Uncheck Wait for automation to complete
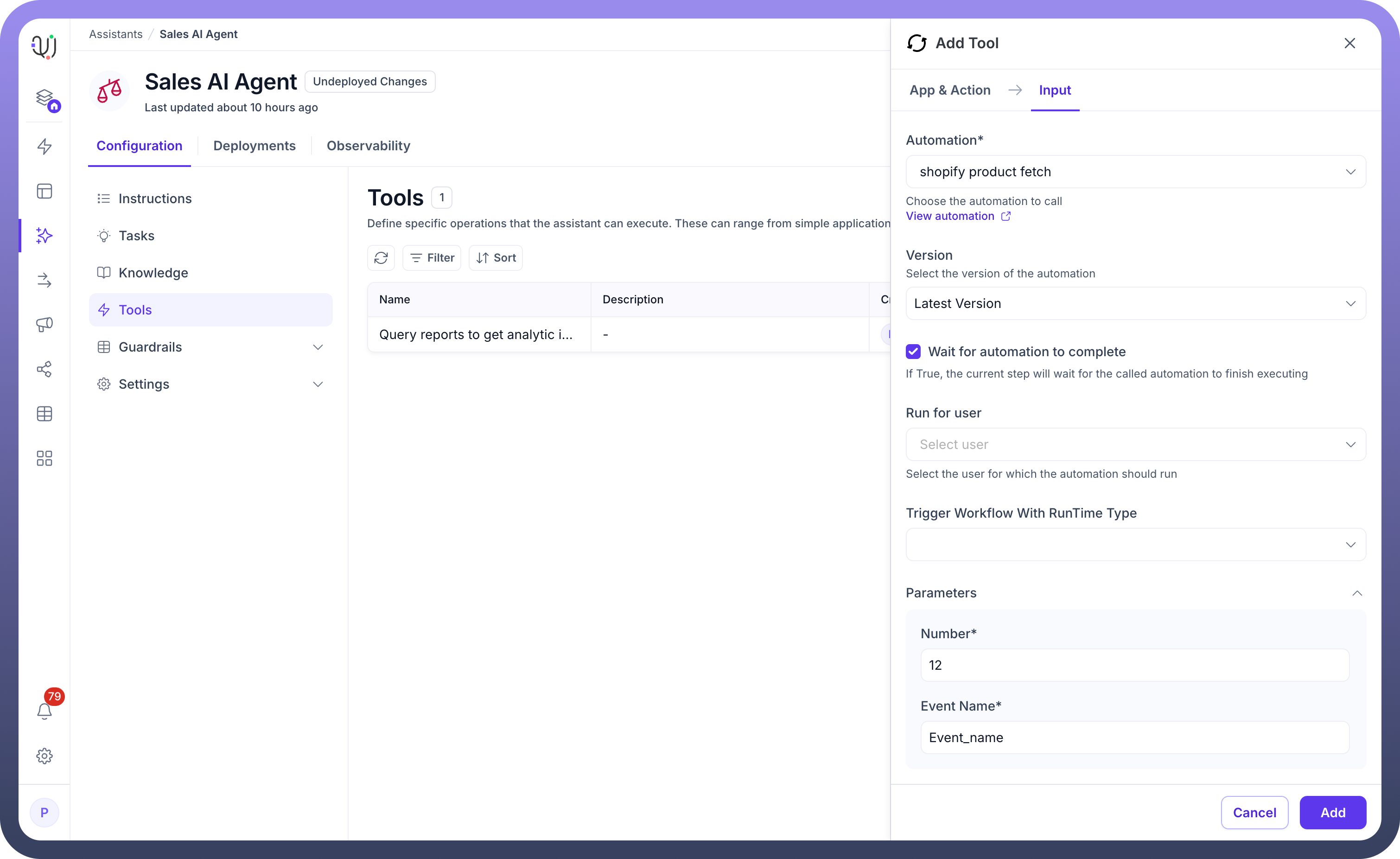 [913, 351]
